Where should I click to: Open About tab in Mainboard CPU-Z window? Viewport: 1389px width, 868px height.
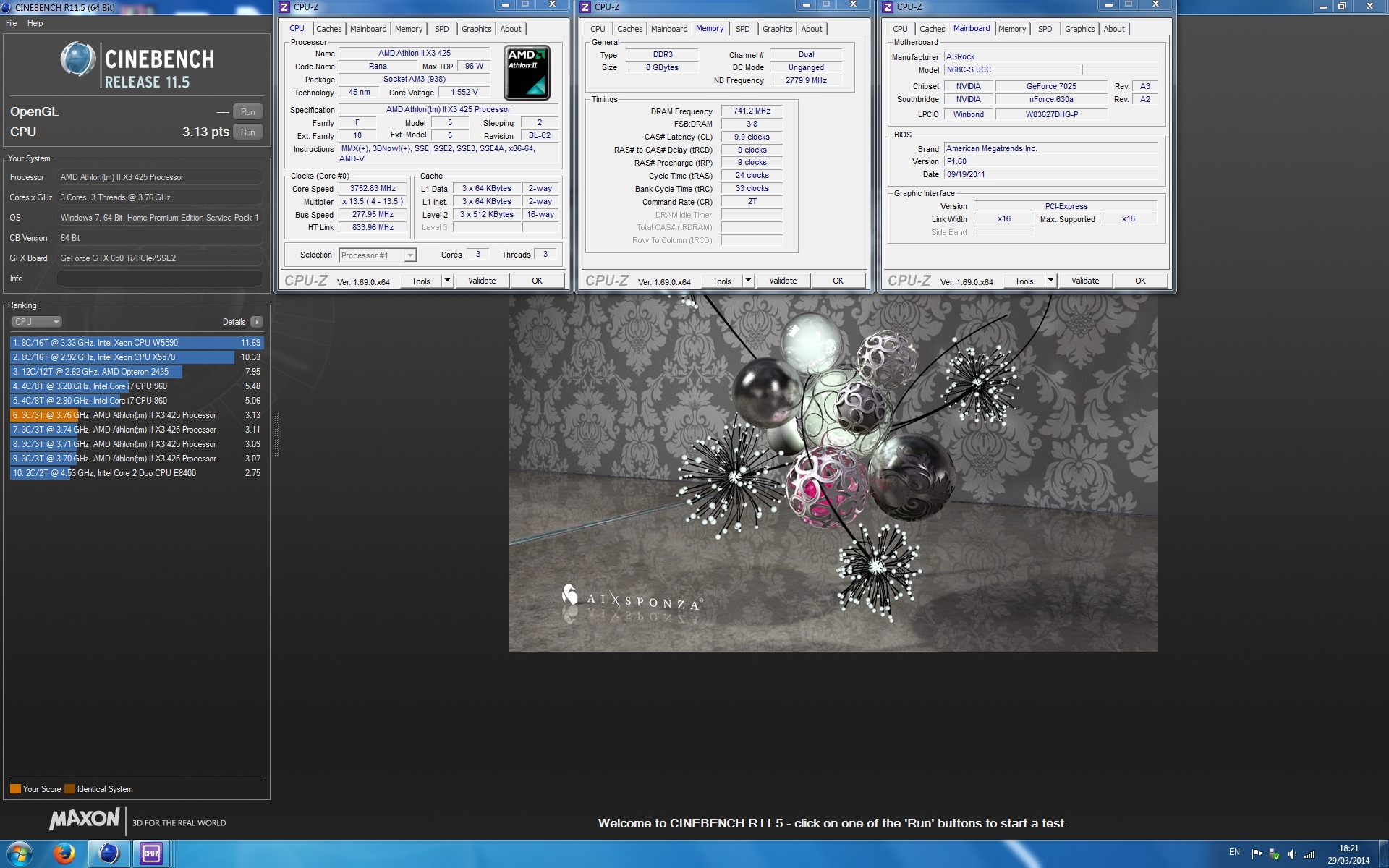[x=1114, y=29]
